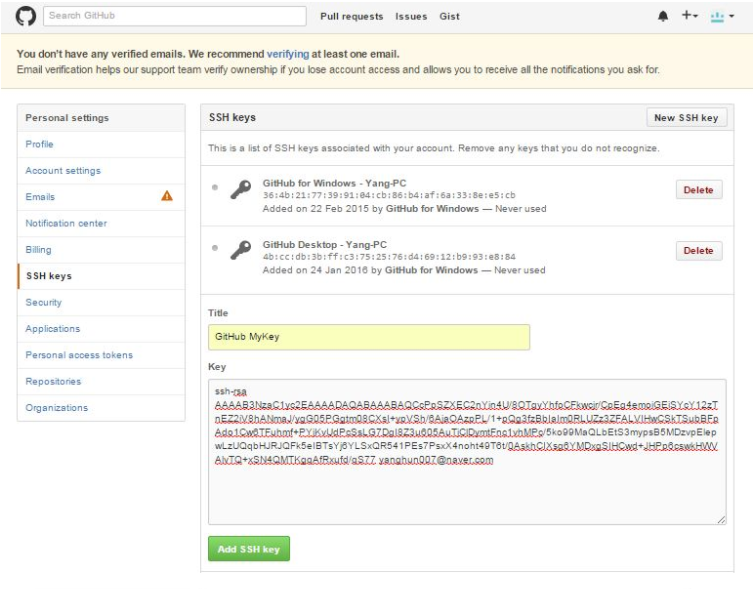Image resolution: width=753 pixels, height=589 pixels.
Task: Click fingerprint starting 4b:cc:db
Action: (389, 257)
